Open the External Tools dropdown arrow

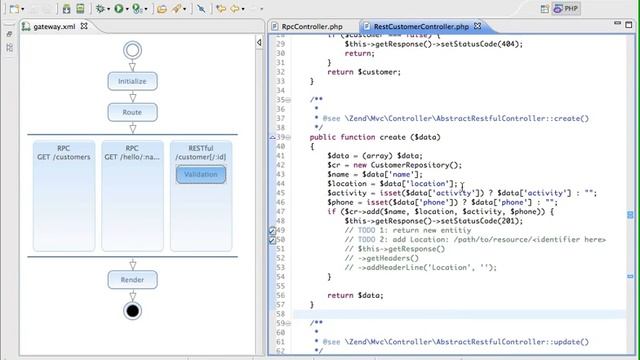[146, 9]
